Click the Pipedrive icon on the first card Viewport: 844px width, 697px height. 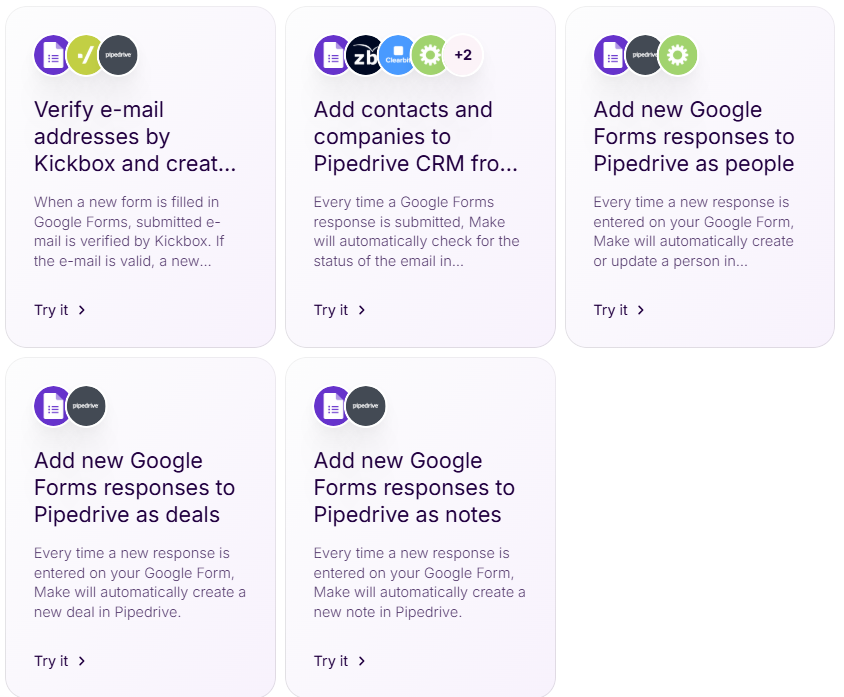coord(118,55)
